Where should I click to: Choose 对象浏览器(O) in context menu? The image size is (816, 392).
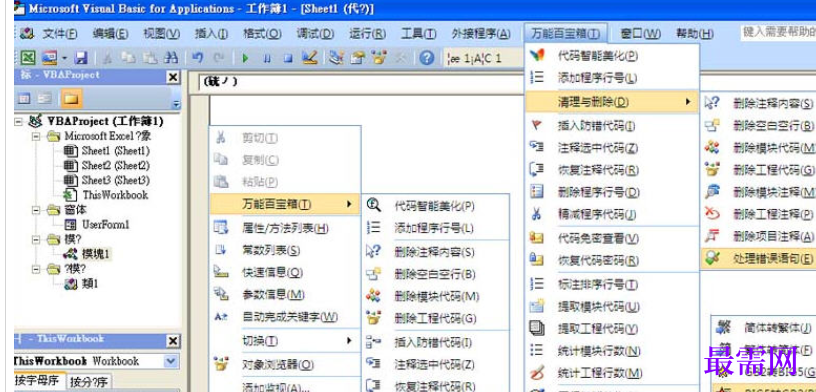[x=285, y=365]
